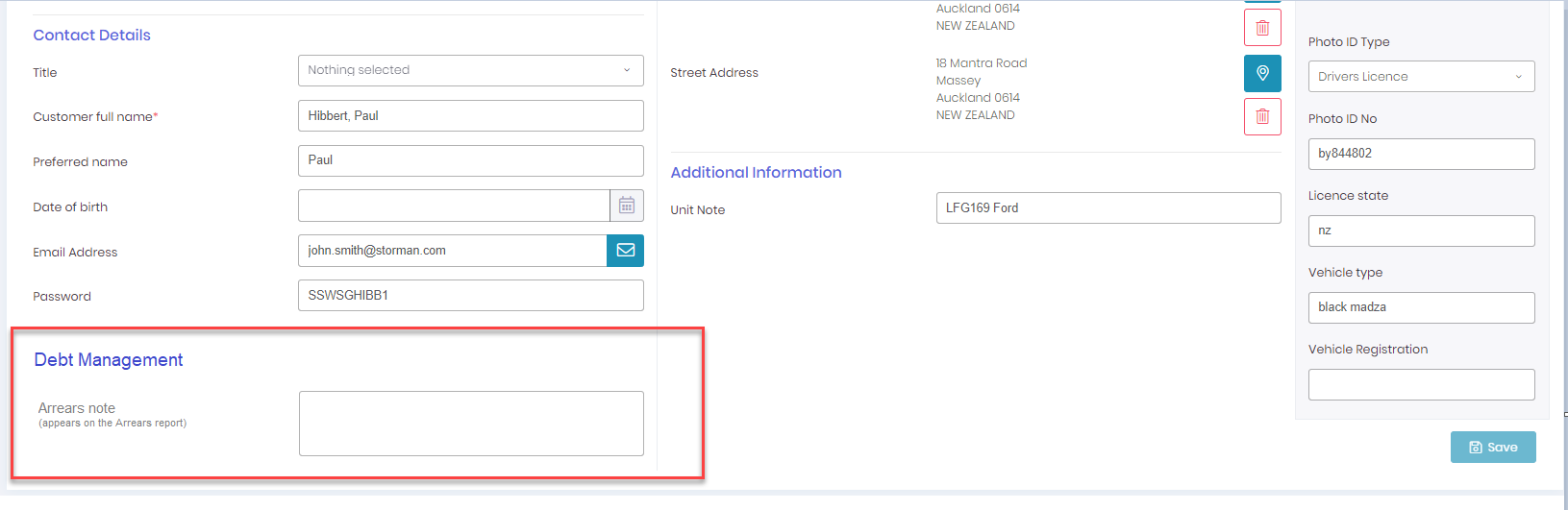Click the Vehicle type field
Viewport: 1568px width, 510px height.
pos(1420,307)
